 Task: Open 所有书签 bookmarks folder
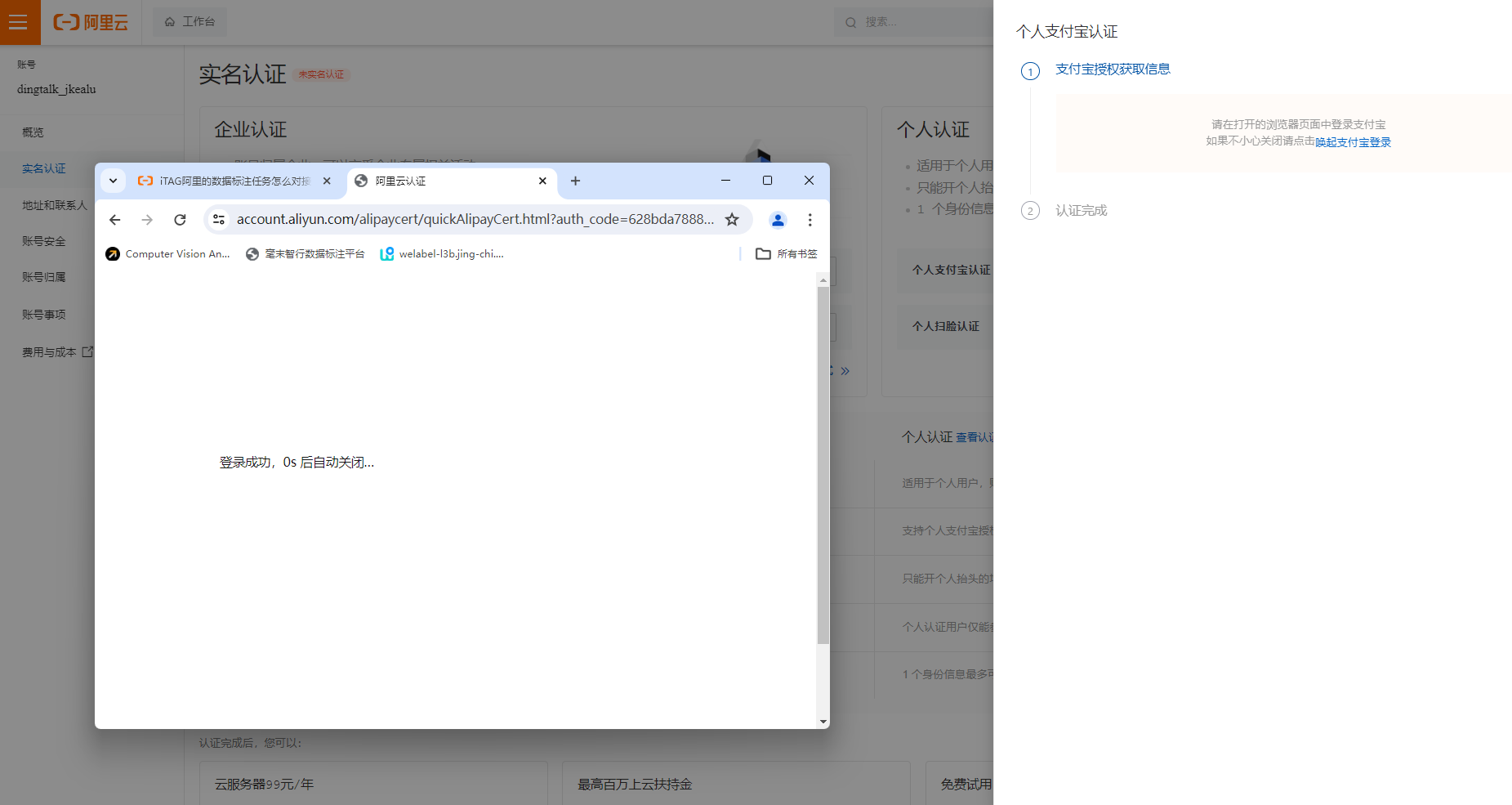(x=787, y=254)
